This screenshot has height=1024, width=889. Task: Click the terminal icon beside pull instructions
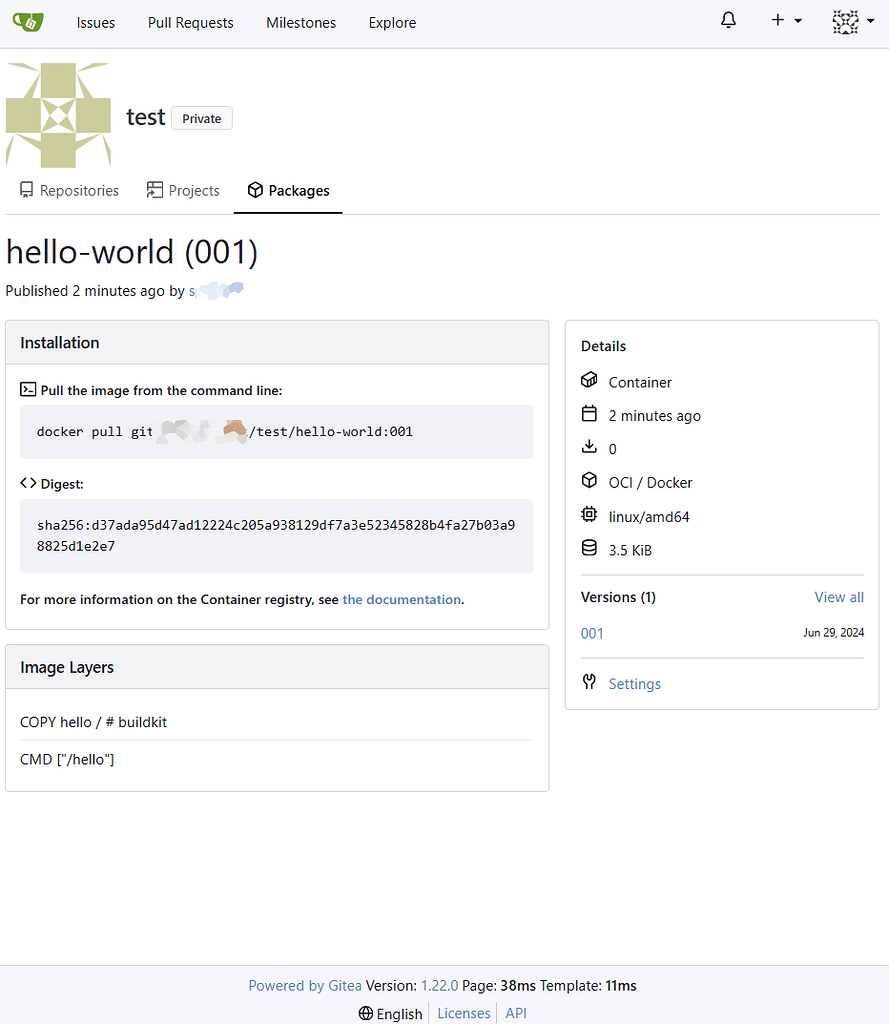coord(27,390)
